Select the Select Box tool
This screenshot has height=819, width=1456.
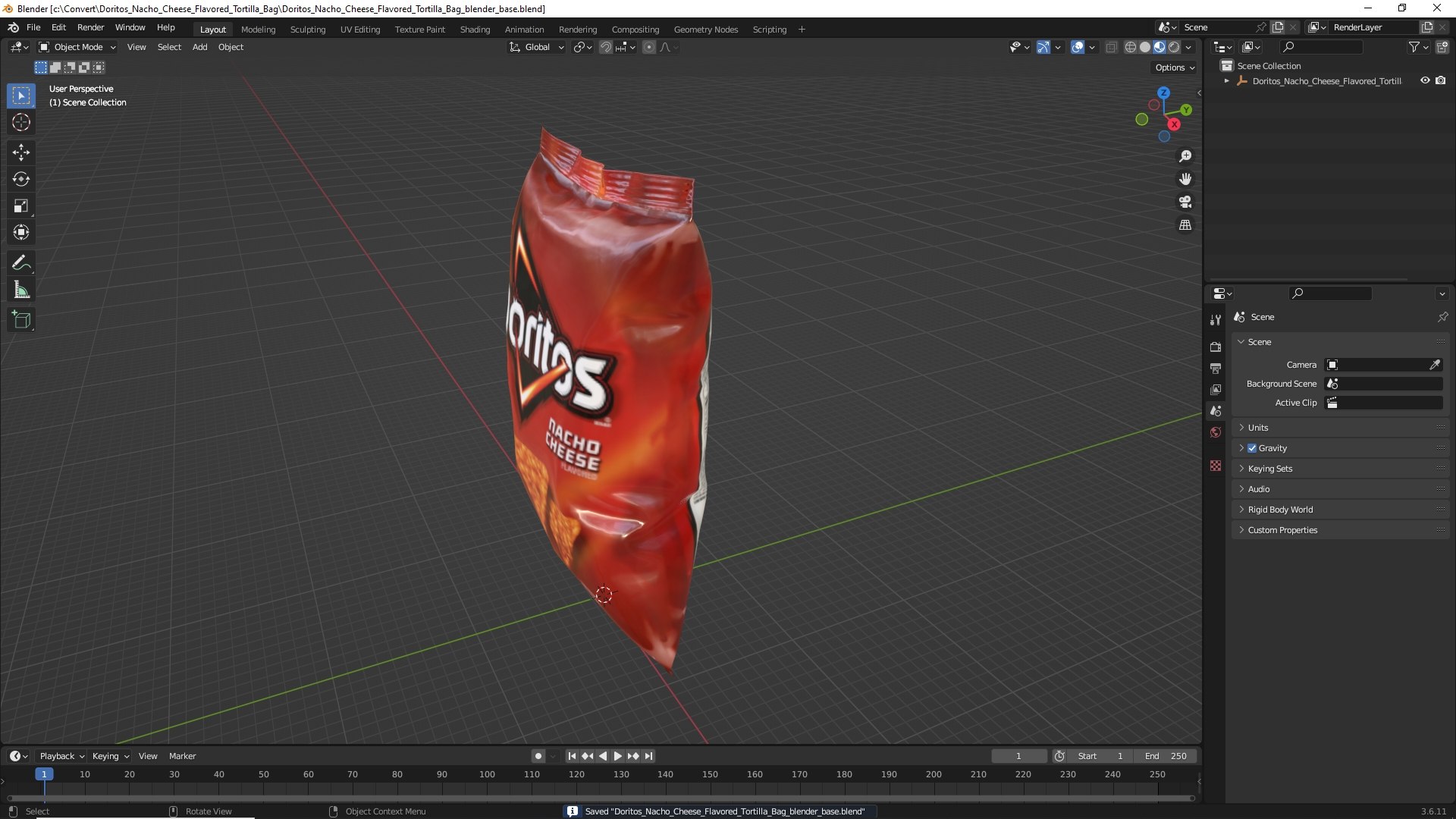coord(21,96)
